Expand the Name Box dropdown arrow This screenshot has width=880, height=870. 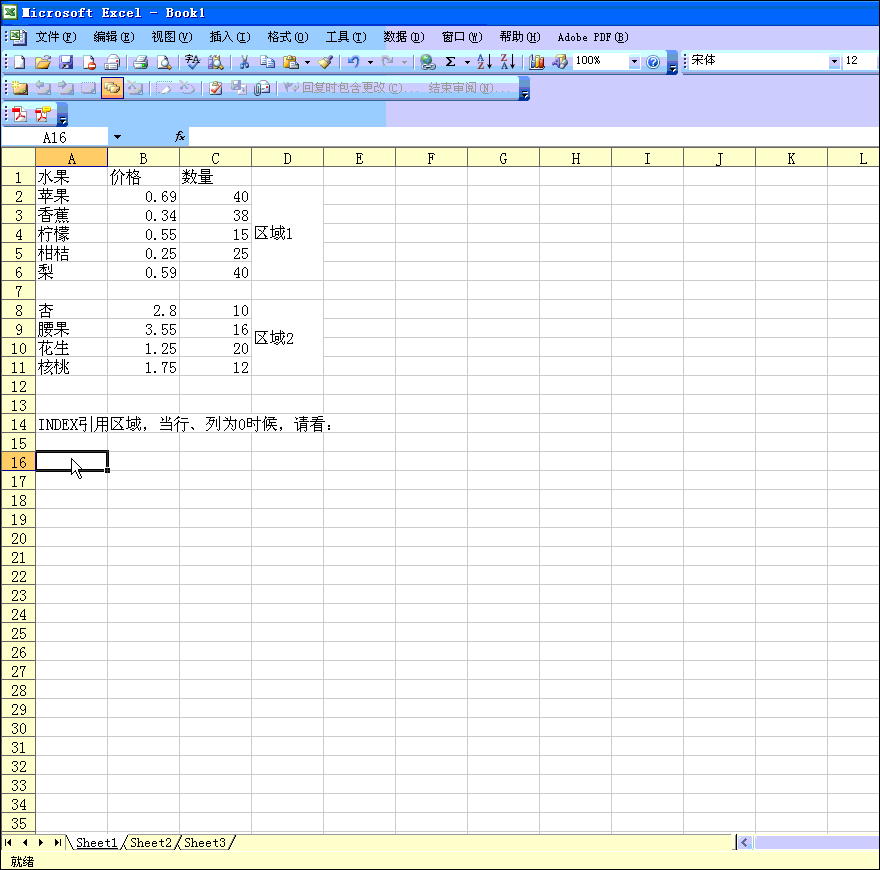click(117, 136)
